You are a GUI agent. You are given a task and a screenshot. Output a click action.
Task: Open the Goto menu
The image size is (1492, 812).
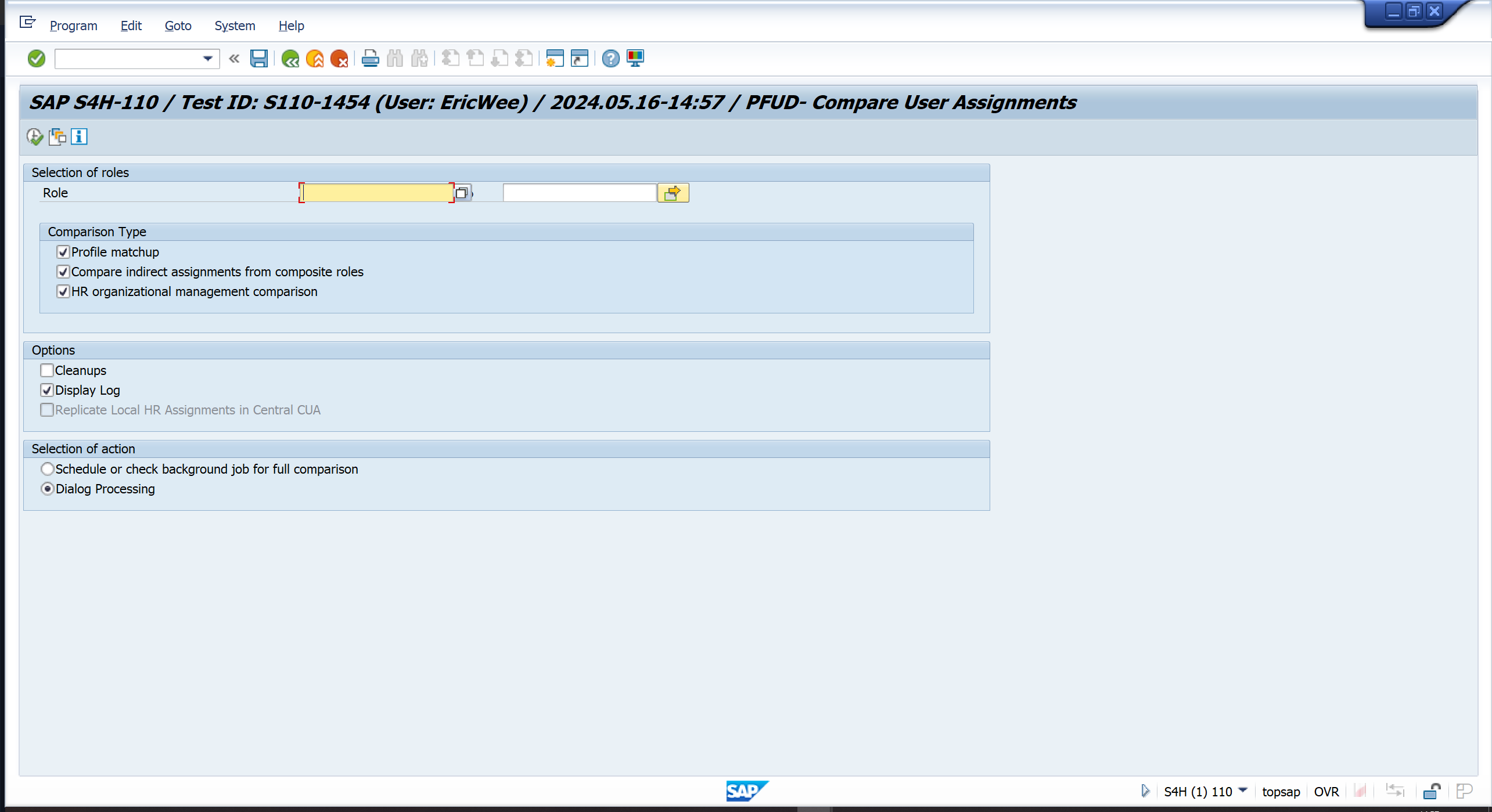178,26
